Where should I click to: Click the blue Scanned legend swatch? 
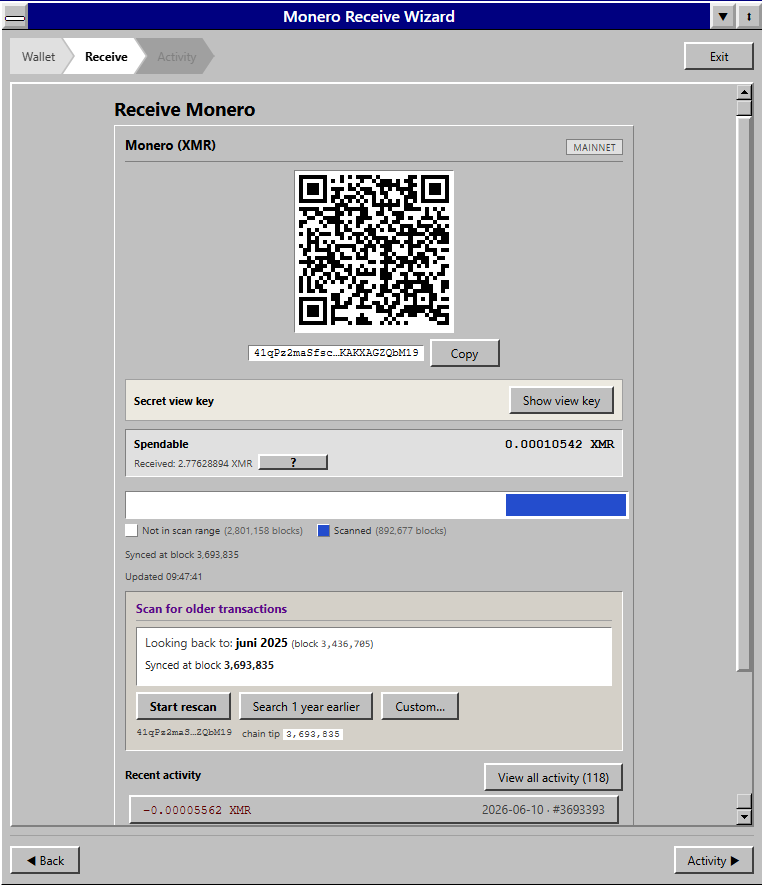(323, 531)
